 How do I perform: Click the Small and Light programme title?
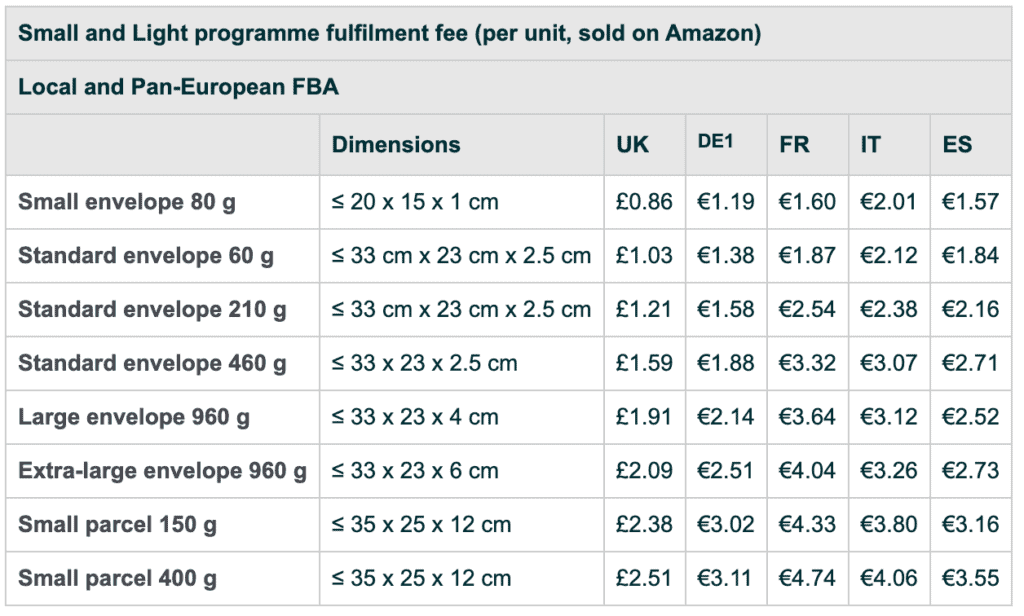click(x=390, y=33)
